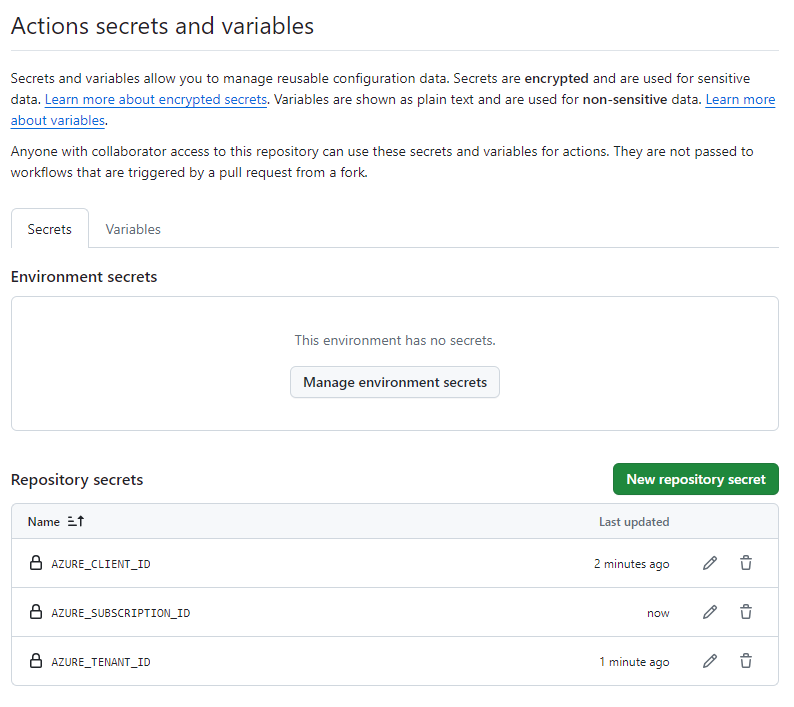
Task: Switch to the Secrets tab
Action: (50, 229)
